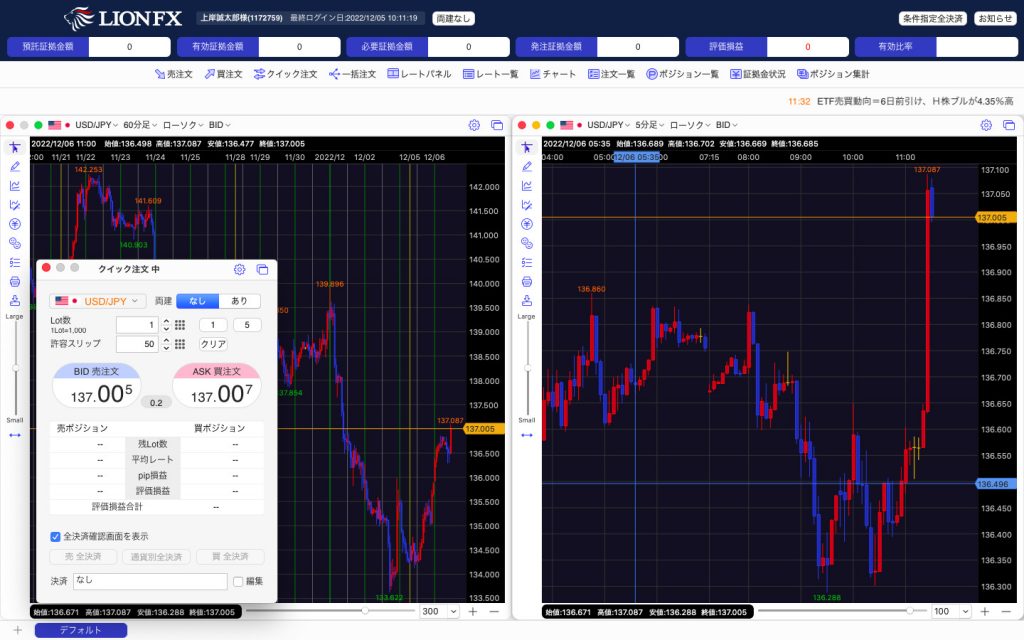Open the keypad grid next to Lot数
The width and height of the screenshot is (1024, 640).
180,325
